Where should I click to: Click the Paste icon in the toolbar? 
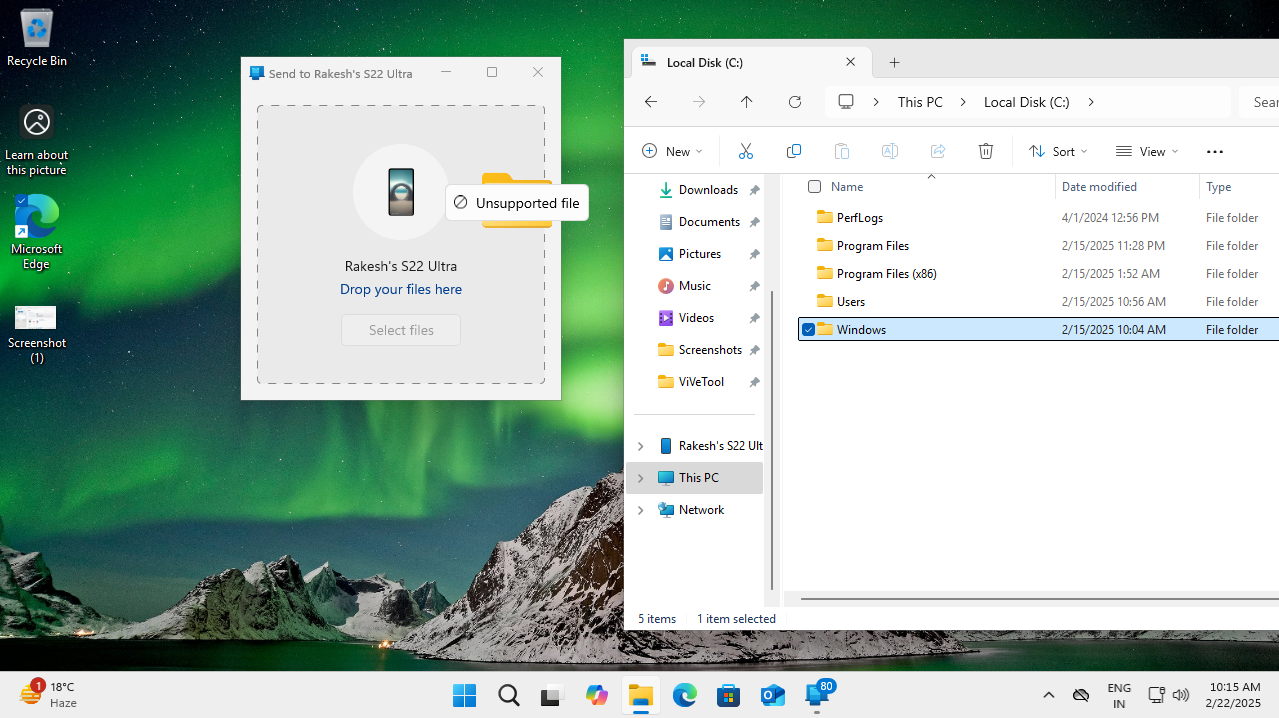pyautogui.click(x=841, y=150)
